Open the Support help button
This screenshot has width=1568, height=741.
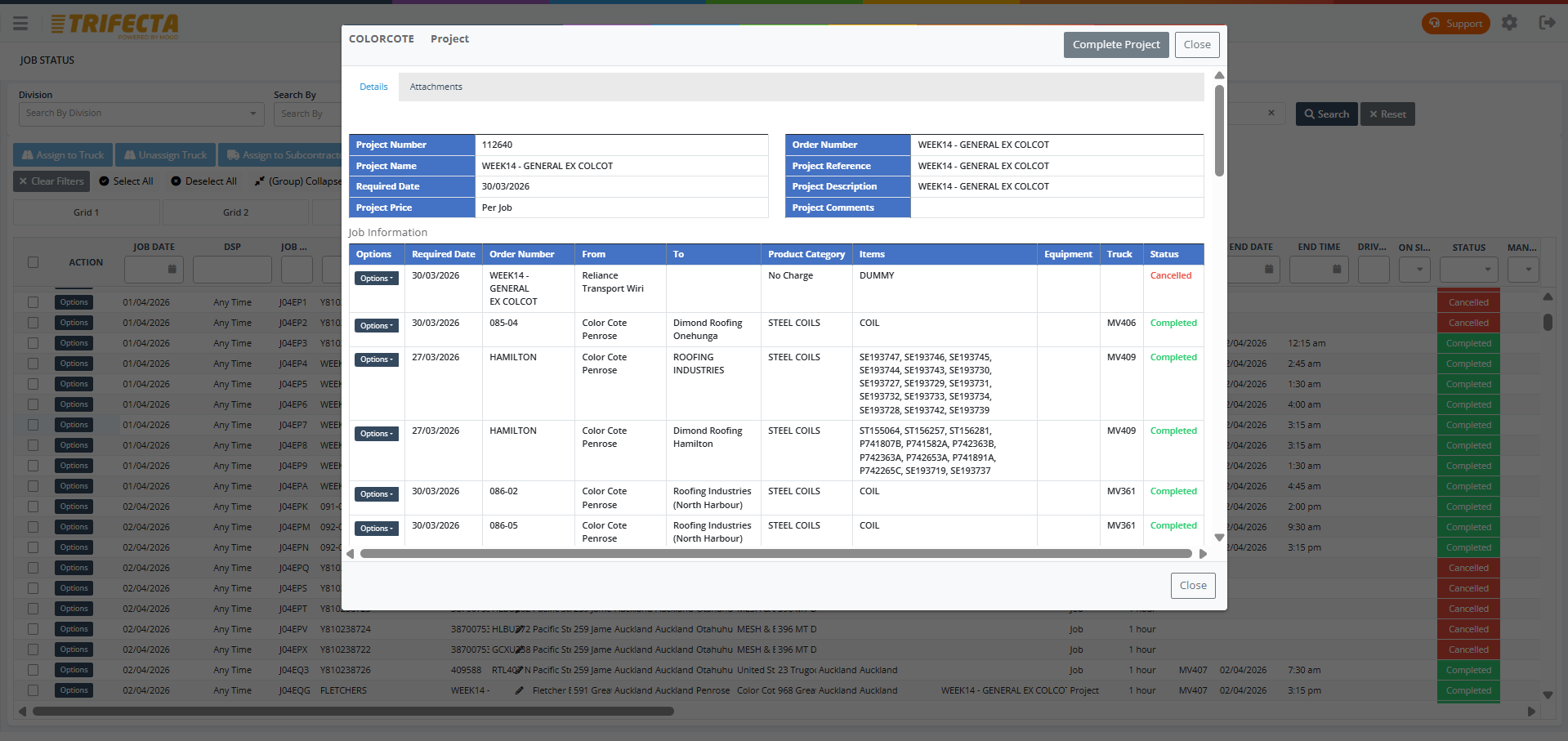pos(1455,24)
